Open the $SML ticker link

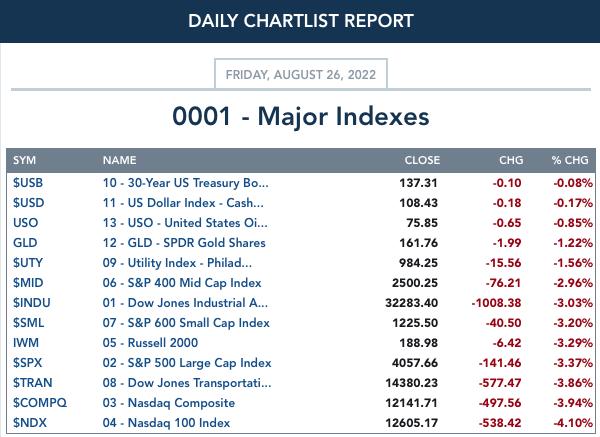[28, 323]
